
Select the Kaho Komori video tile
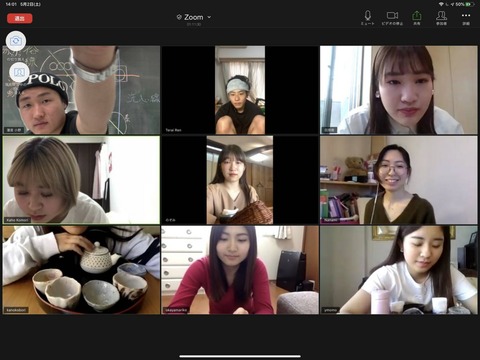click(x=81, y=180)
